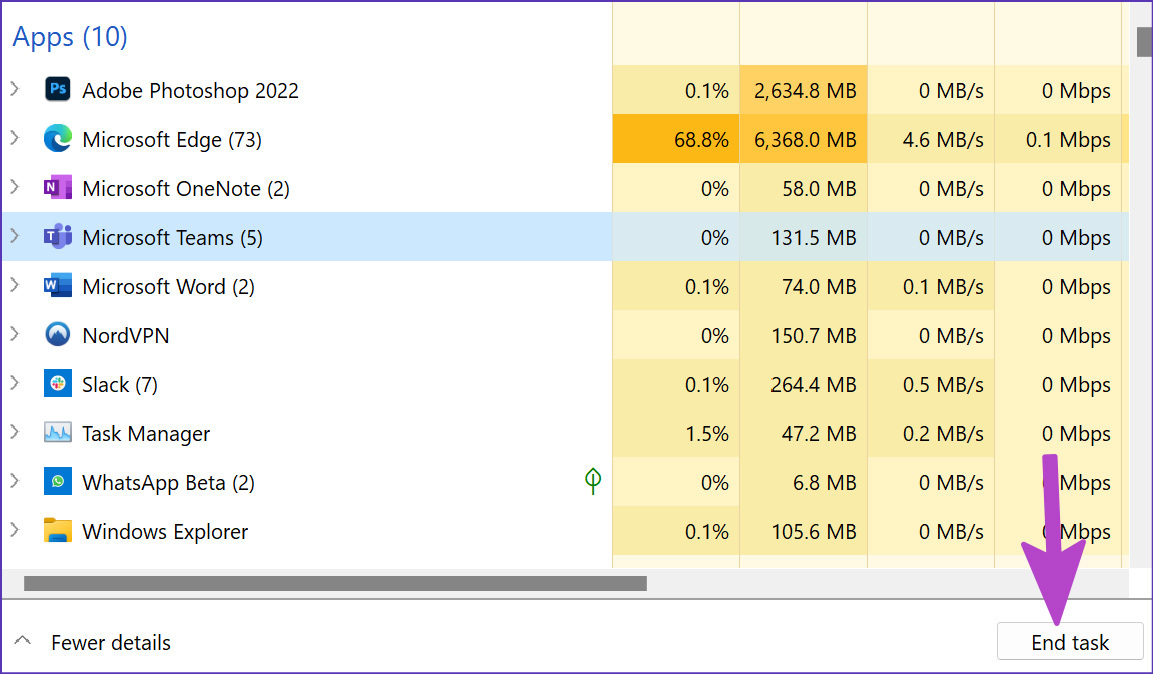This screenshot has height=674, width=1153.
Task: Click Windows Explorer memory value 105.6 MB
Action: pos(813,531)
